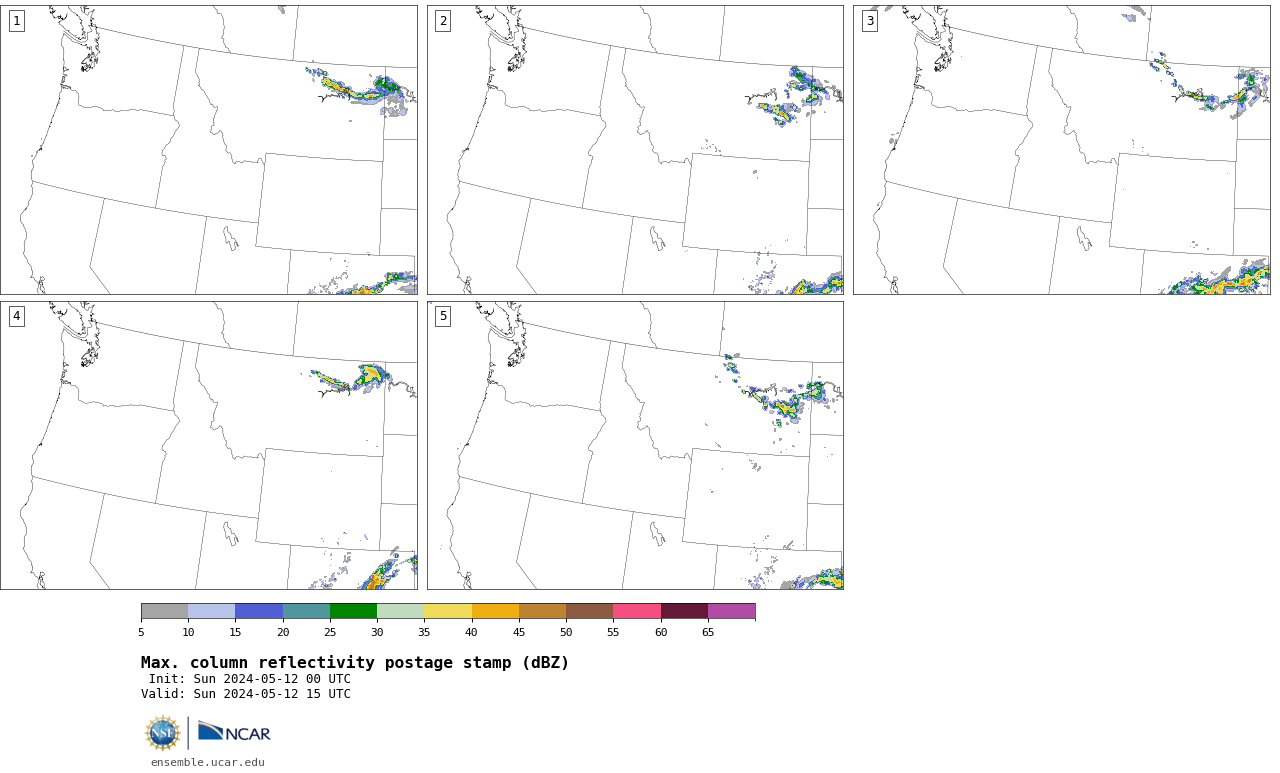Click the pale green 30-35 dBZ swatch

[x=401, y=611]
